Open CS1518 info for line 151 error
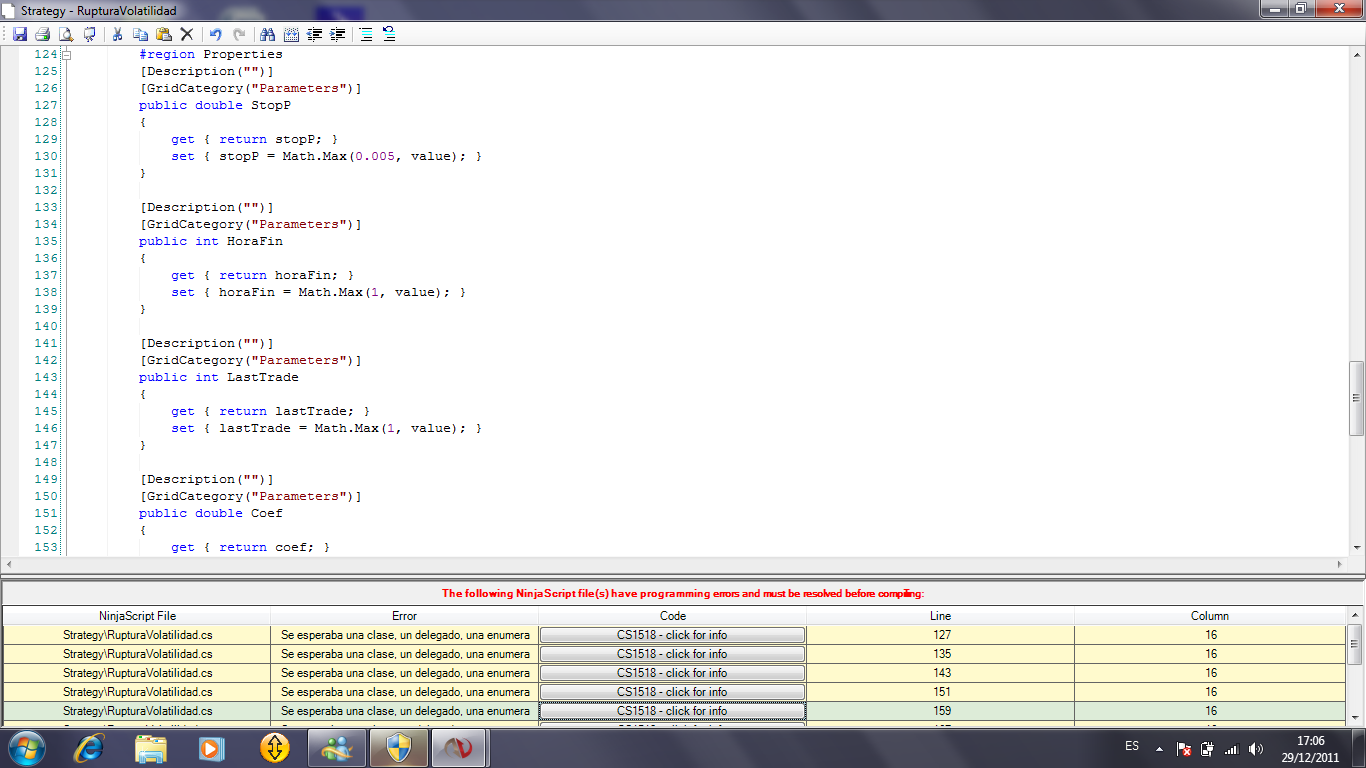Viewport: 1366px width, 768px height. (672, 692)
